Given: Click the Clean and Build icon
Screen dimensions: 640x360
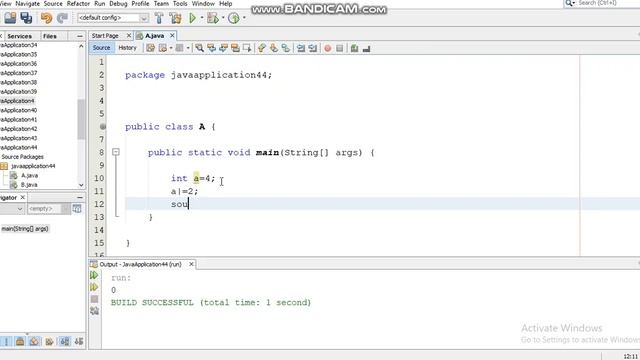Looking at the screenshot, I should [x=176, y=18].
